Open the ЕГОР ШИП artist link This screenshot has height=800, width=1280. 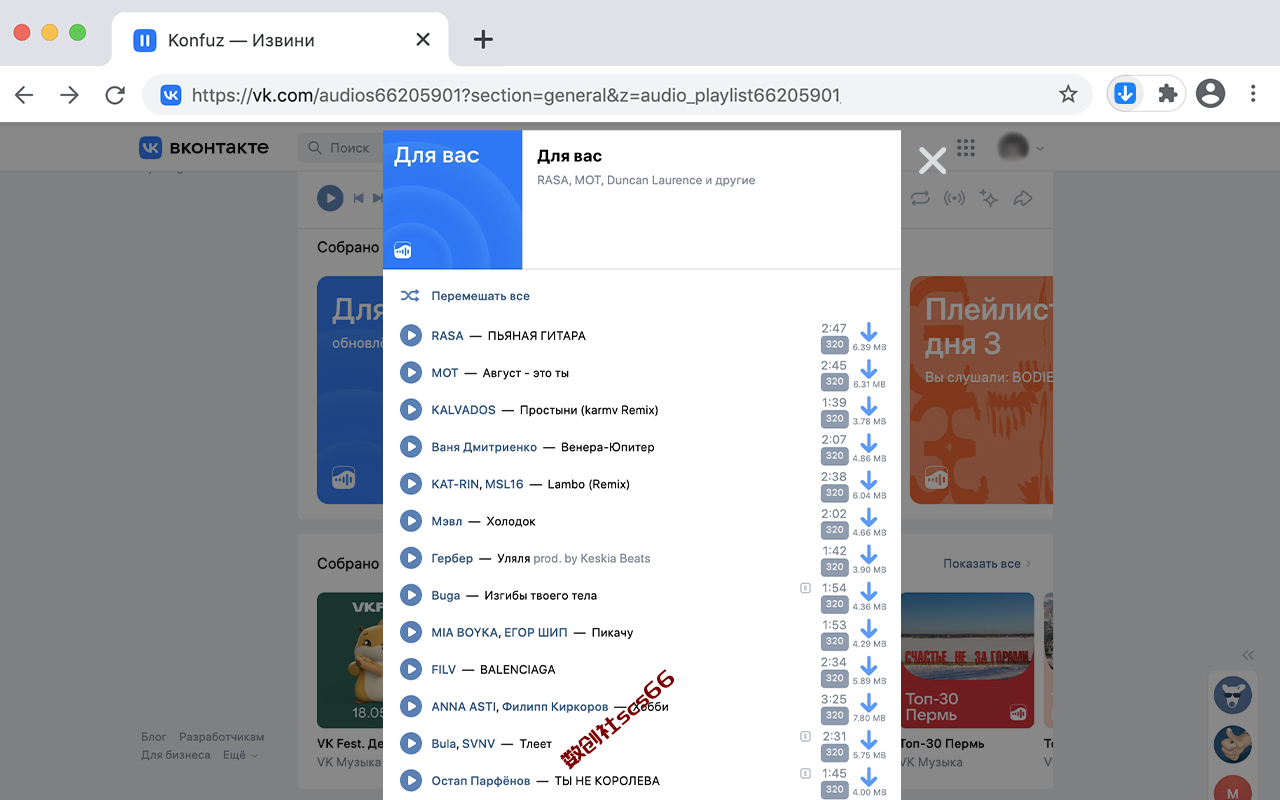coord(535,632)
